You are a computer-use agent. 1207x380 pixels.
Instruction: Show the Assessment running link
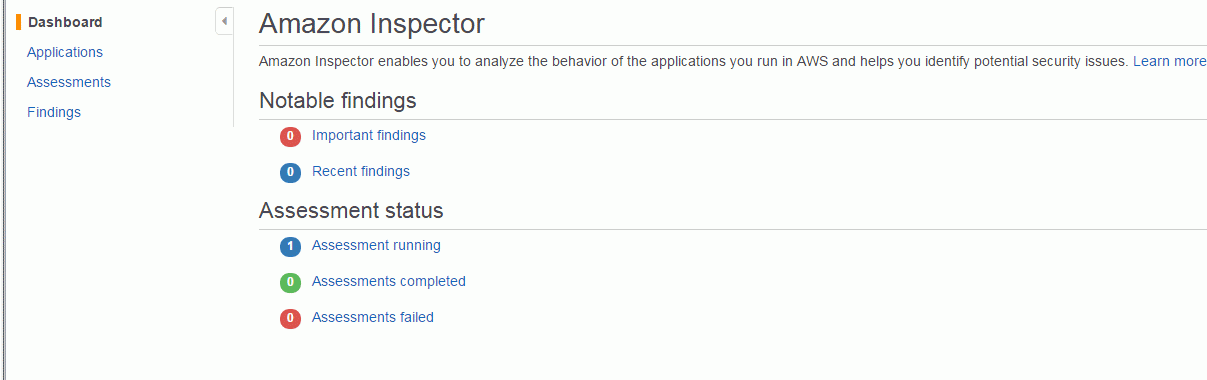point(376,245)
